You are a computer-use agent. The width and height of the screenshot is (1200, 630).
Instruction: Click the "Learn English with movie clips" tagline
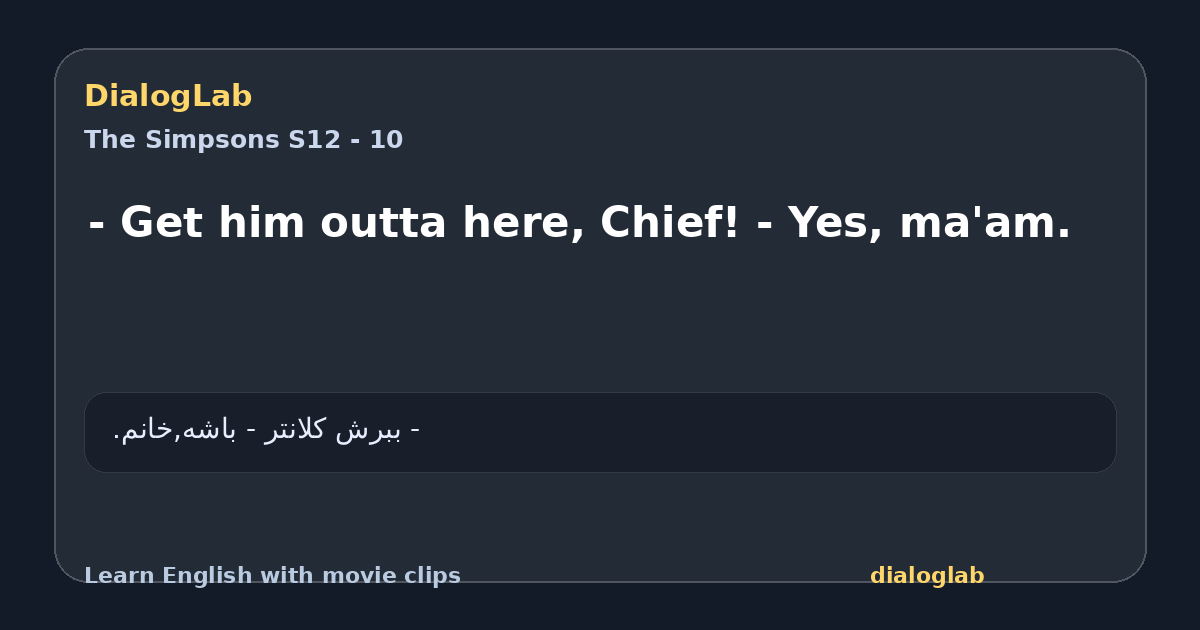(272, 576)
